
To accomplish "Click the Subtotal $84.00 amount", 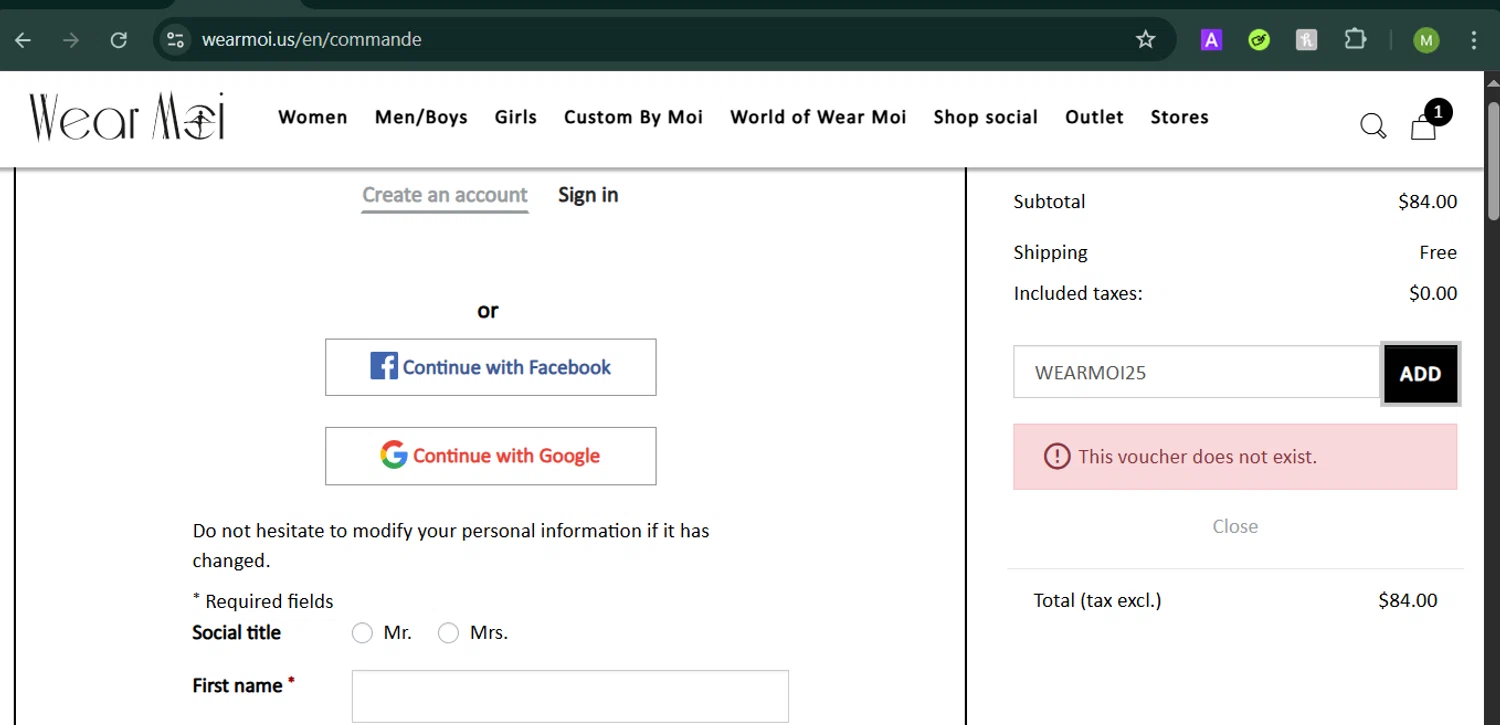I will [1427, 201].
